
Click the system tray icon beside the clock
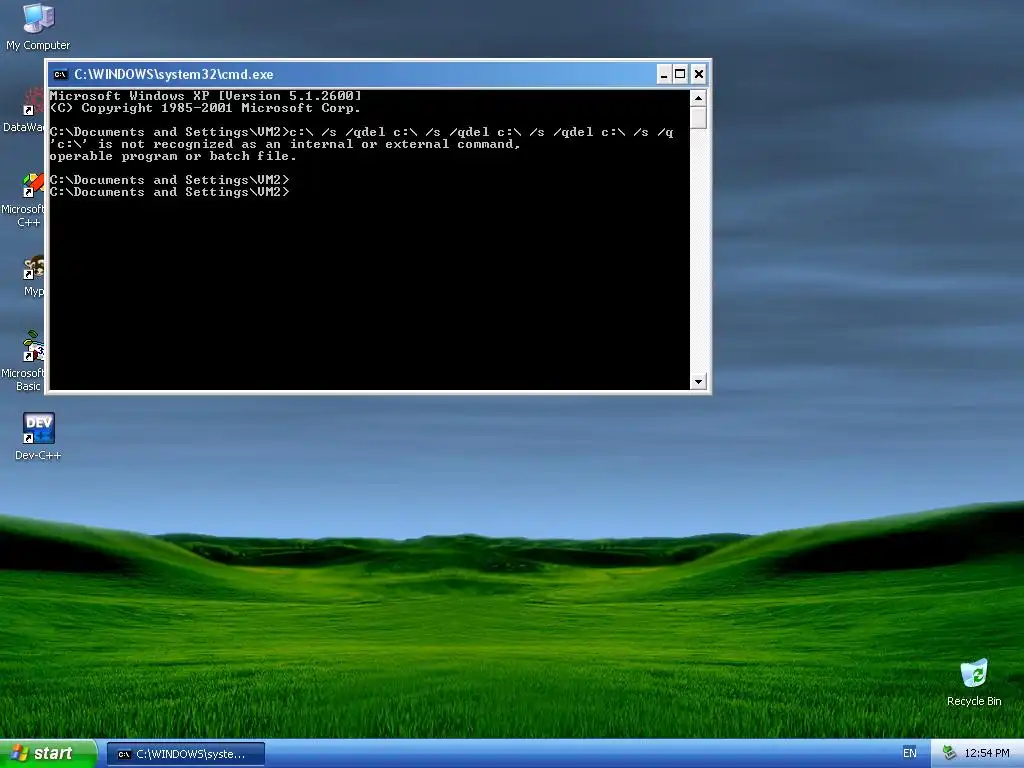point(949,753)
